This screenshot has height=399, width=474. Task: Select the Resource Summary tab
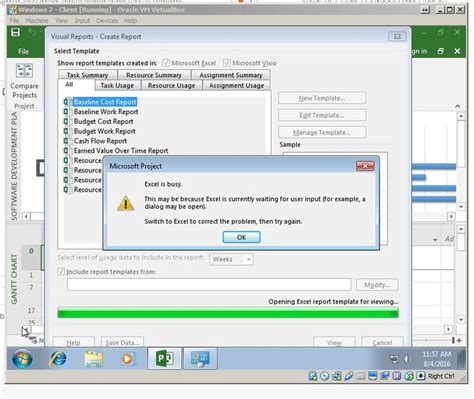(154, 75)
